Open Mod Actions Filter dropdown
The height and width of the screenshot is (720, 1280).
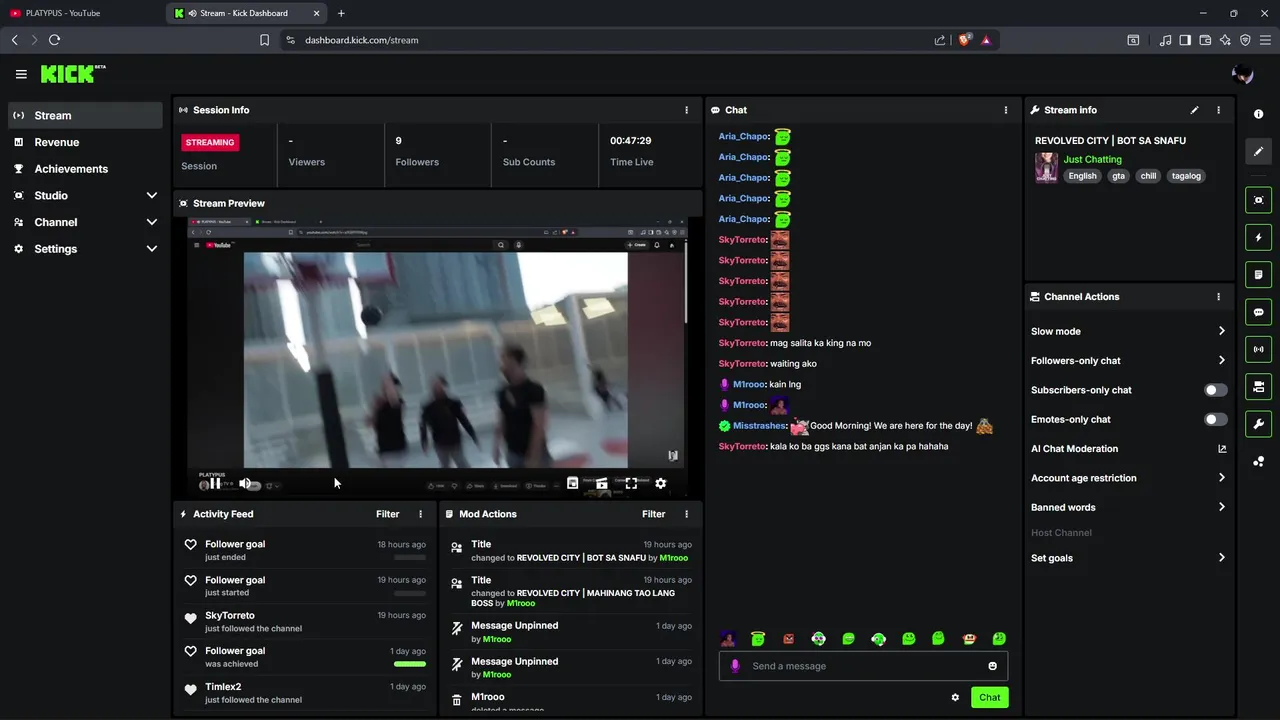(x=654, y=514)
